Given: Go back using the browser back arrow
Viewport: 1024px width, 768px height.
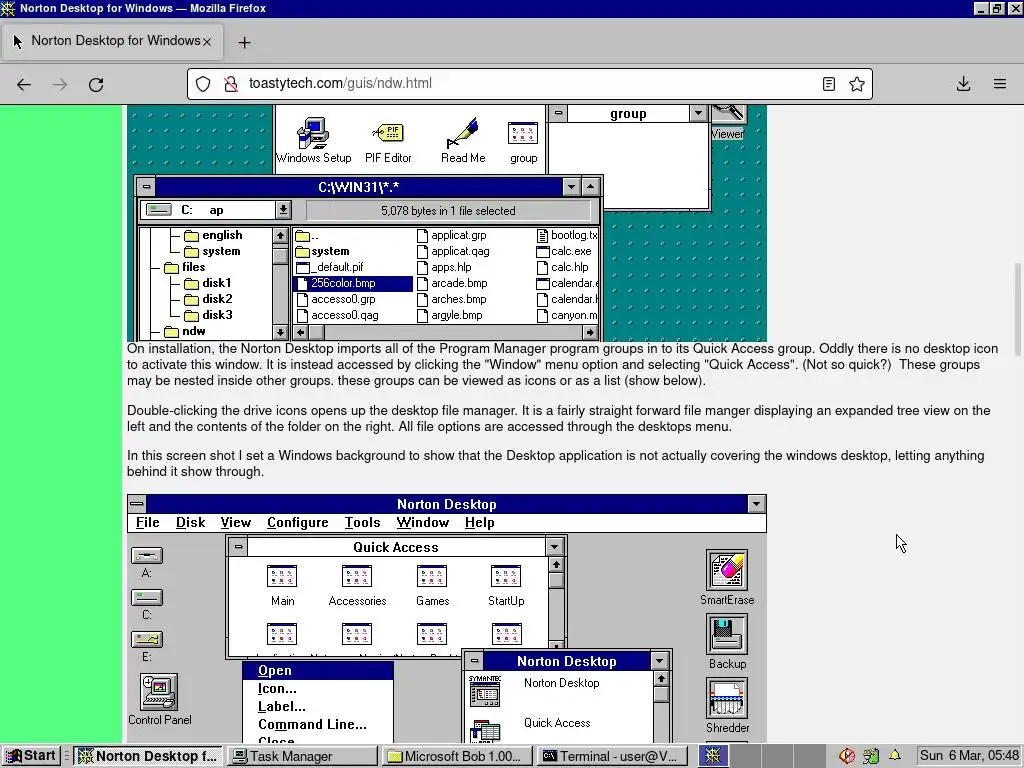Looking at the screenshot, I should (x=24, y=84).
